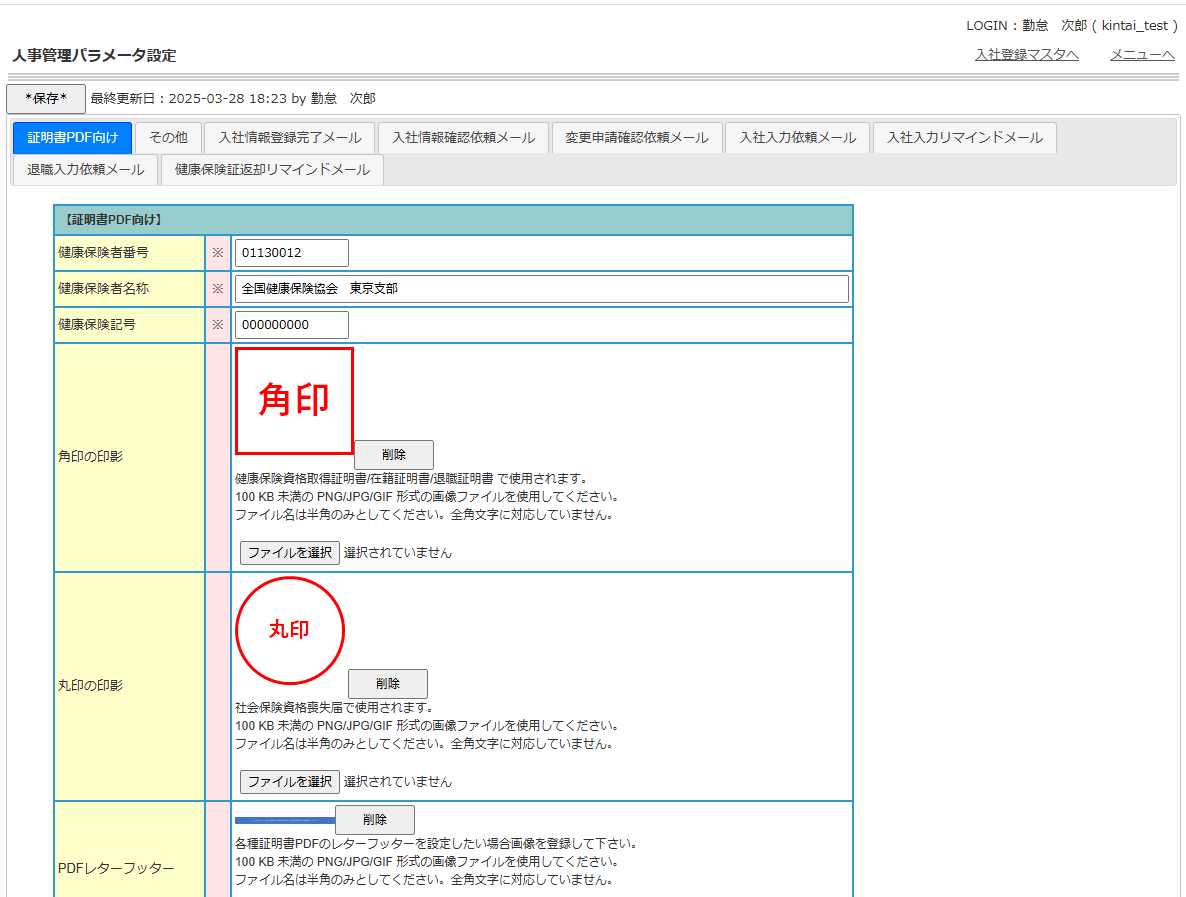1186x897 pixels.
Task: Delete the 角印 seal image
Action: click(x=394, y=455)
